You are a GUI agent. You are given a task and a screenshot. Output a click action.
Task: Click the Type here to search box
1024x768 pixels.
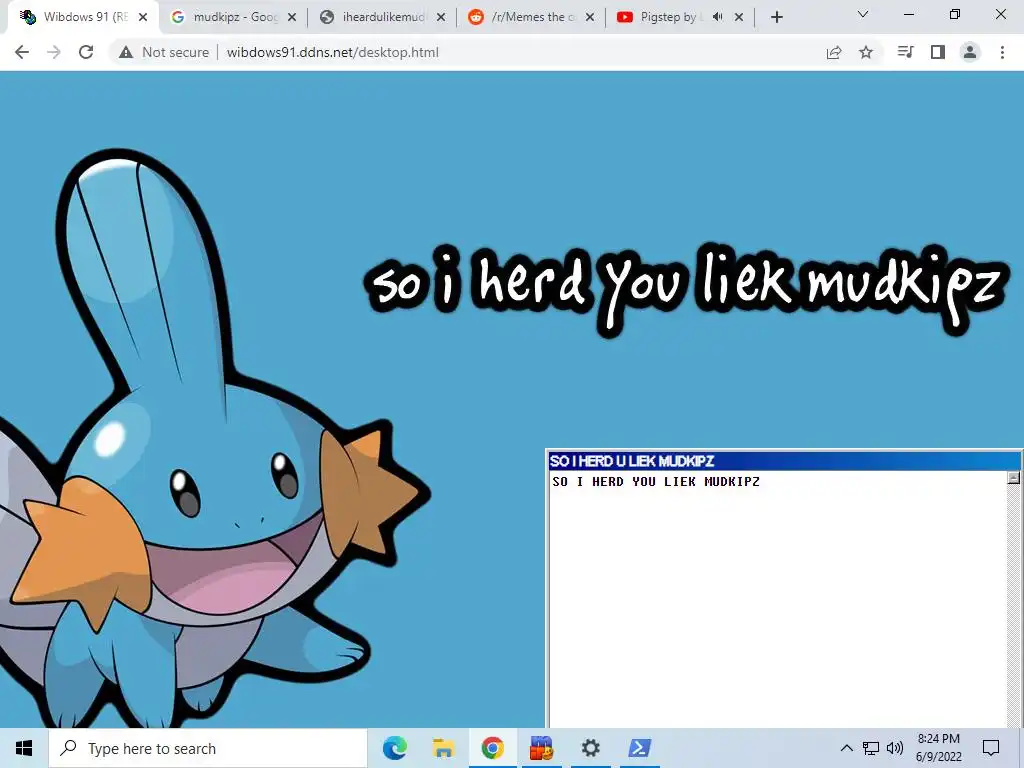(208, 748)
